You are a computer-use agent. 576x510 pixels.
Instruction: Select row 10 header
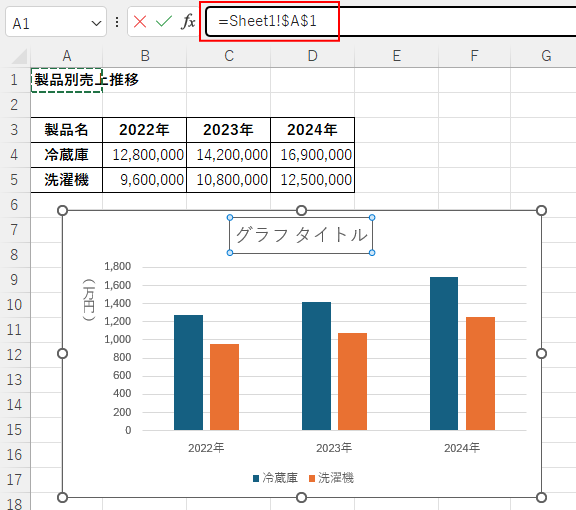click(x=15, y=305)
